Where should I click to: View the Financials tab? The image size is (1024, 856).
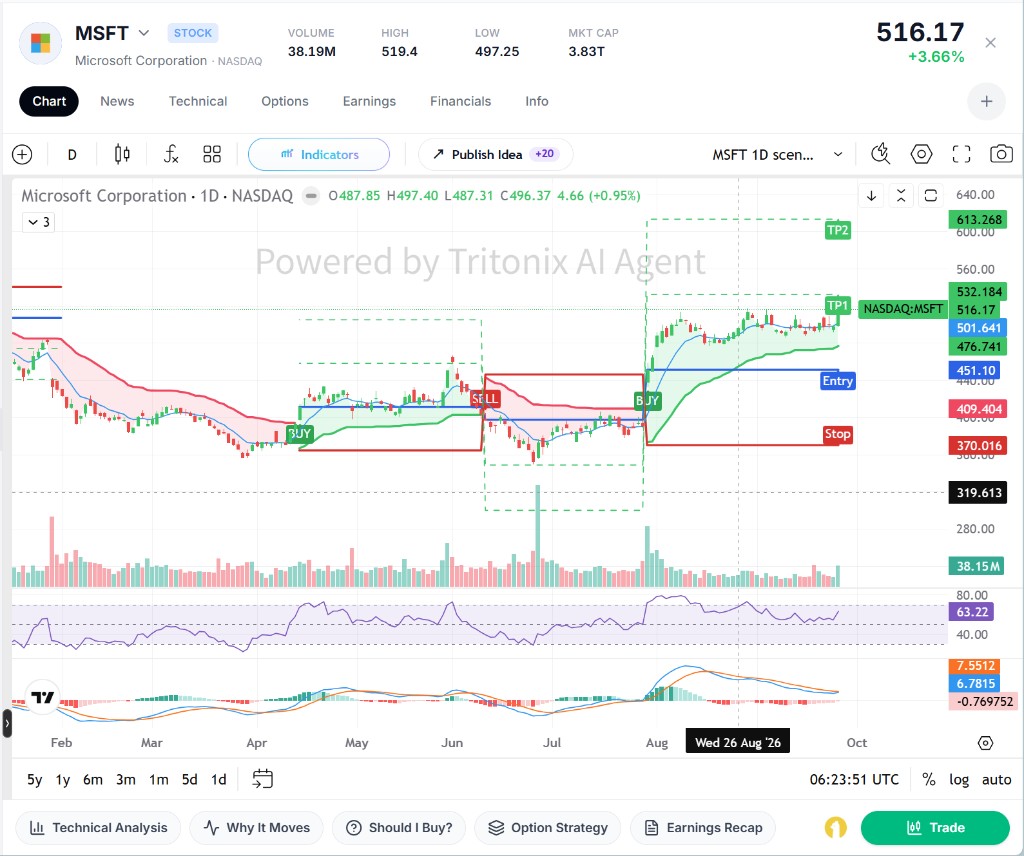pos(460,101)
